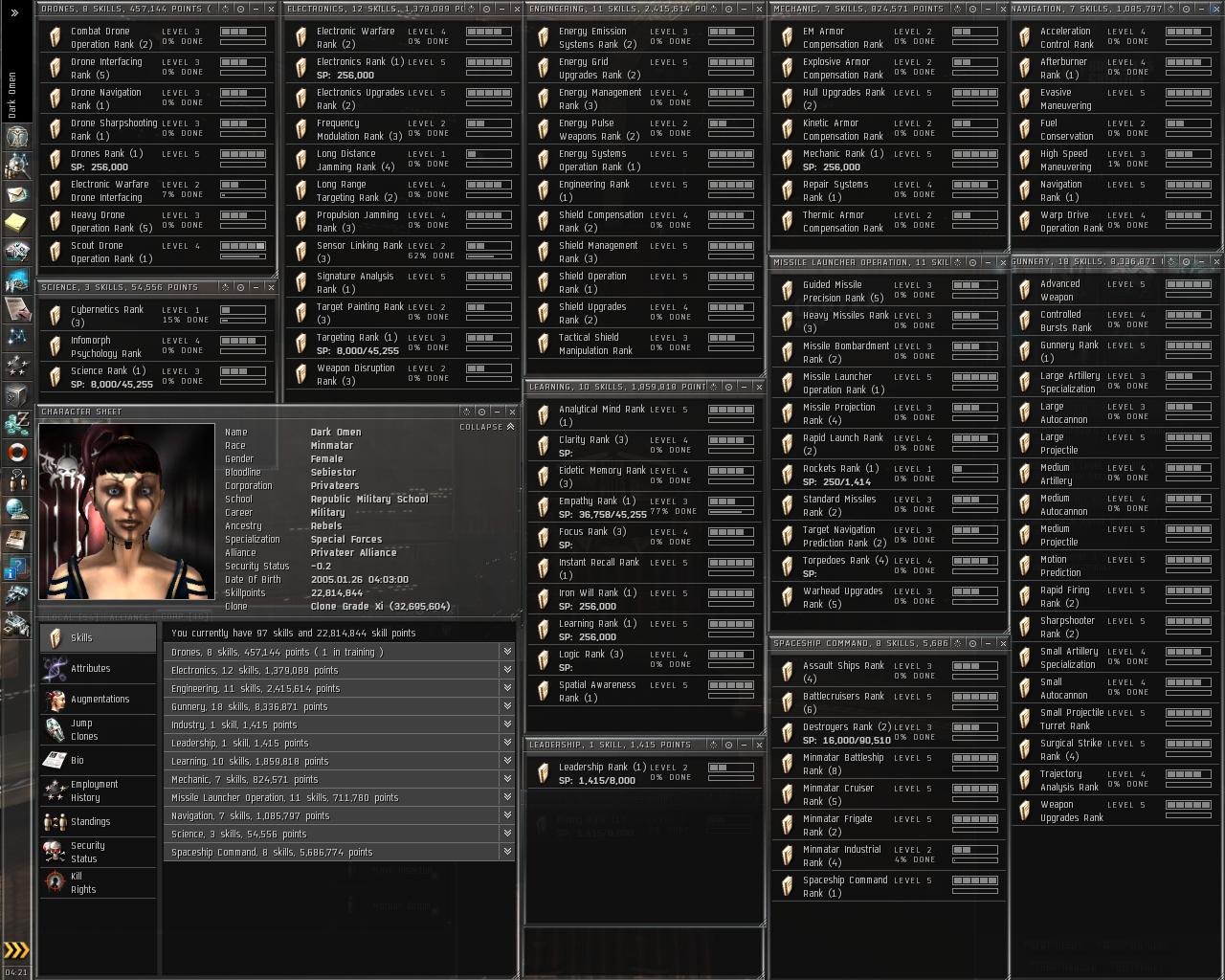Select the Battlecruisers Rank (6) skill
The width and height of the screenshot is (1225, 980).
(887, 702)
